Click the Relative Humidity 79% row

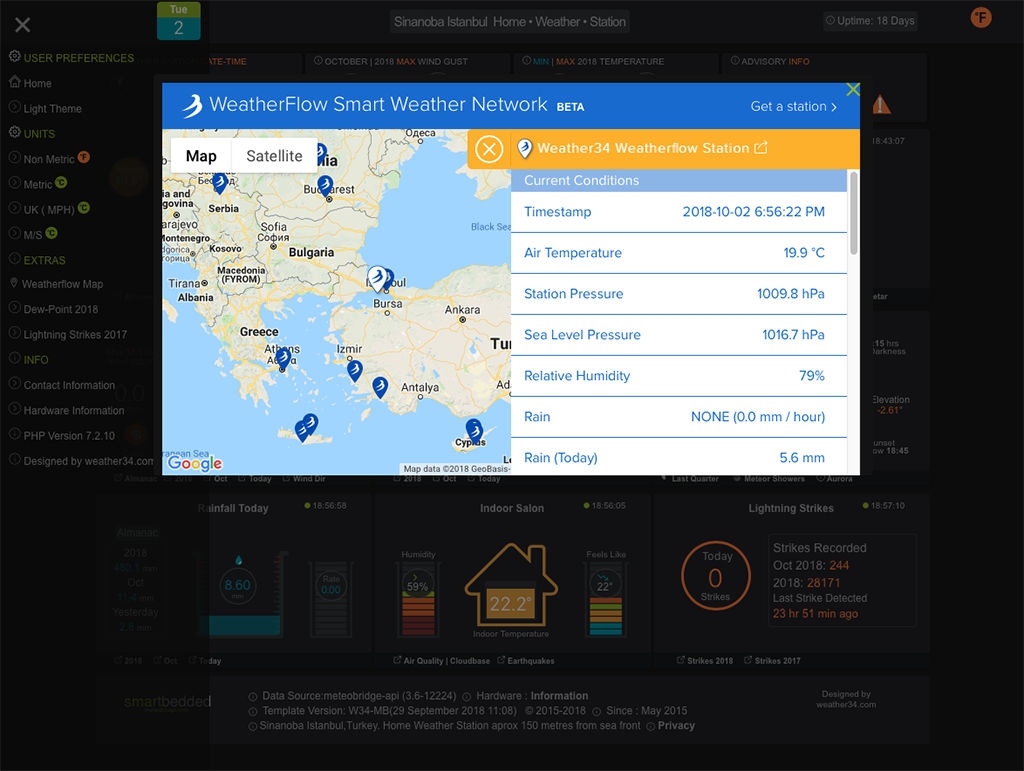pyautogui.click(x=679, y=377)
